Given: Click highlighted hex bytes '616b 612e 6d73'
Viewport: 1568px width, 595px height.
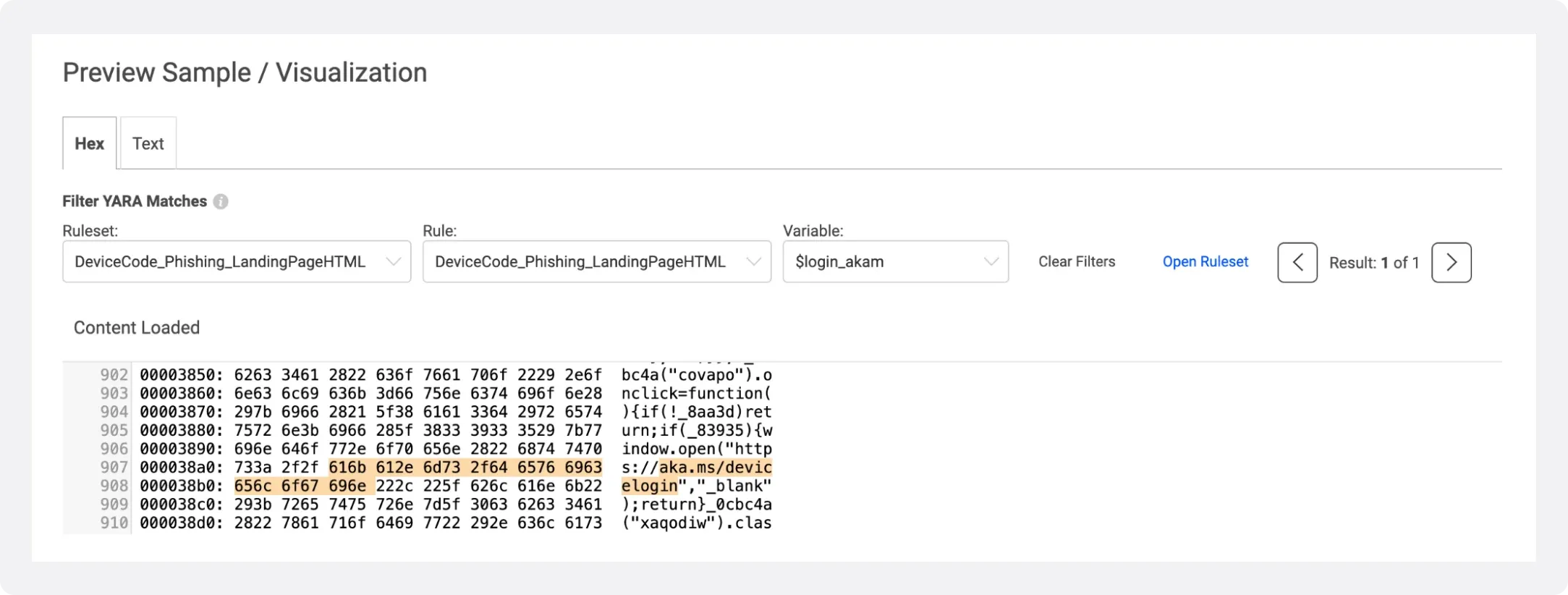Looking at the screenshot, I should pyautogui.click(x=394, y=468).
